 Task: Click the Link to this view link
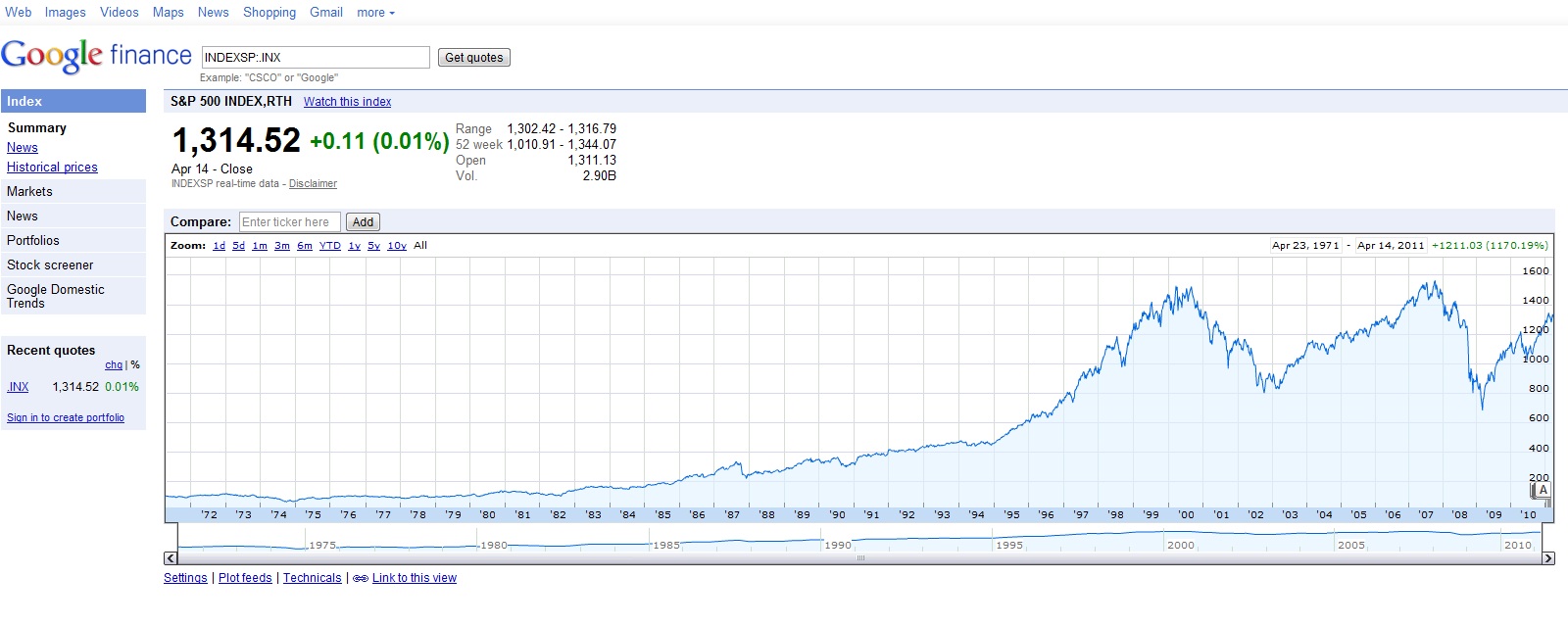(x=415, y=578)
